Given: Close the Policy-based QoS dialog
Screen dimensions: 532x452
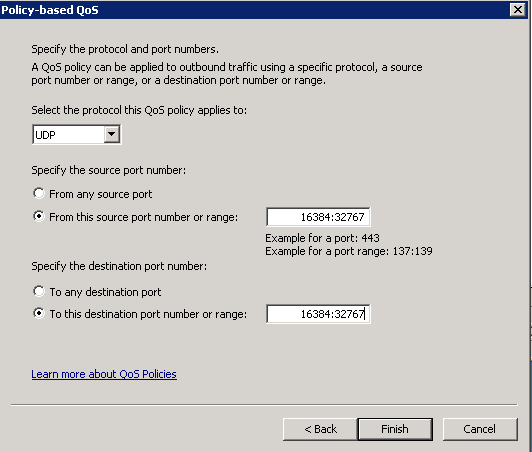Looking at the screenshot, I should (518, 10).
